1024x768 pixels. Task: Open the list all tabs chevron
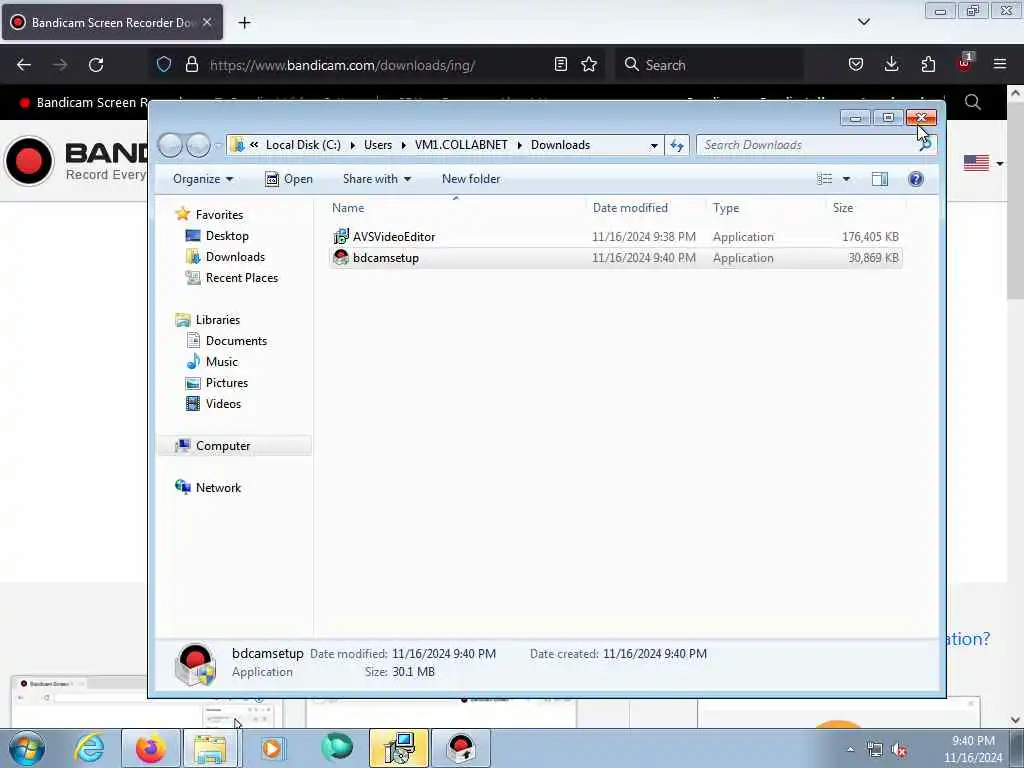[863, 22]
